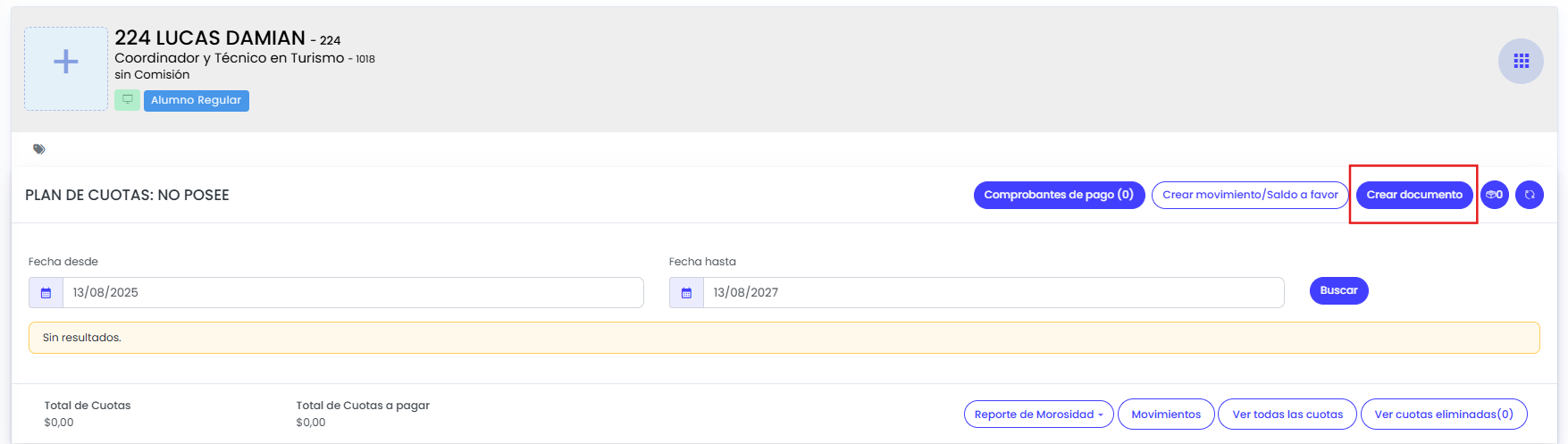Click the 'sin Comisión' text
1568x444 pixels.
click(x=152, y=75)
